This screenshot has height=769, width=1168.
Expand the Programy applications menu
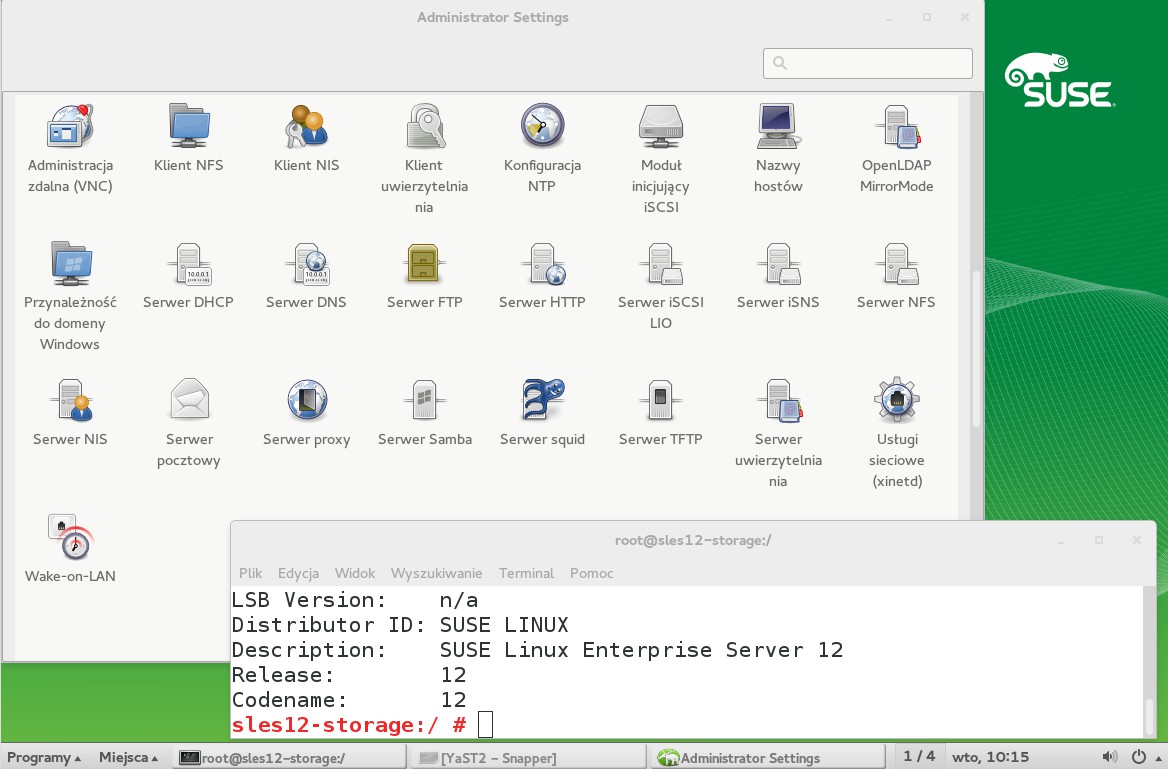click(x=44, y=757)
